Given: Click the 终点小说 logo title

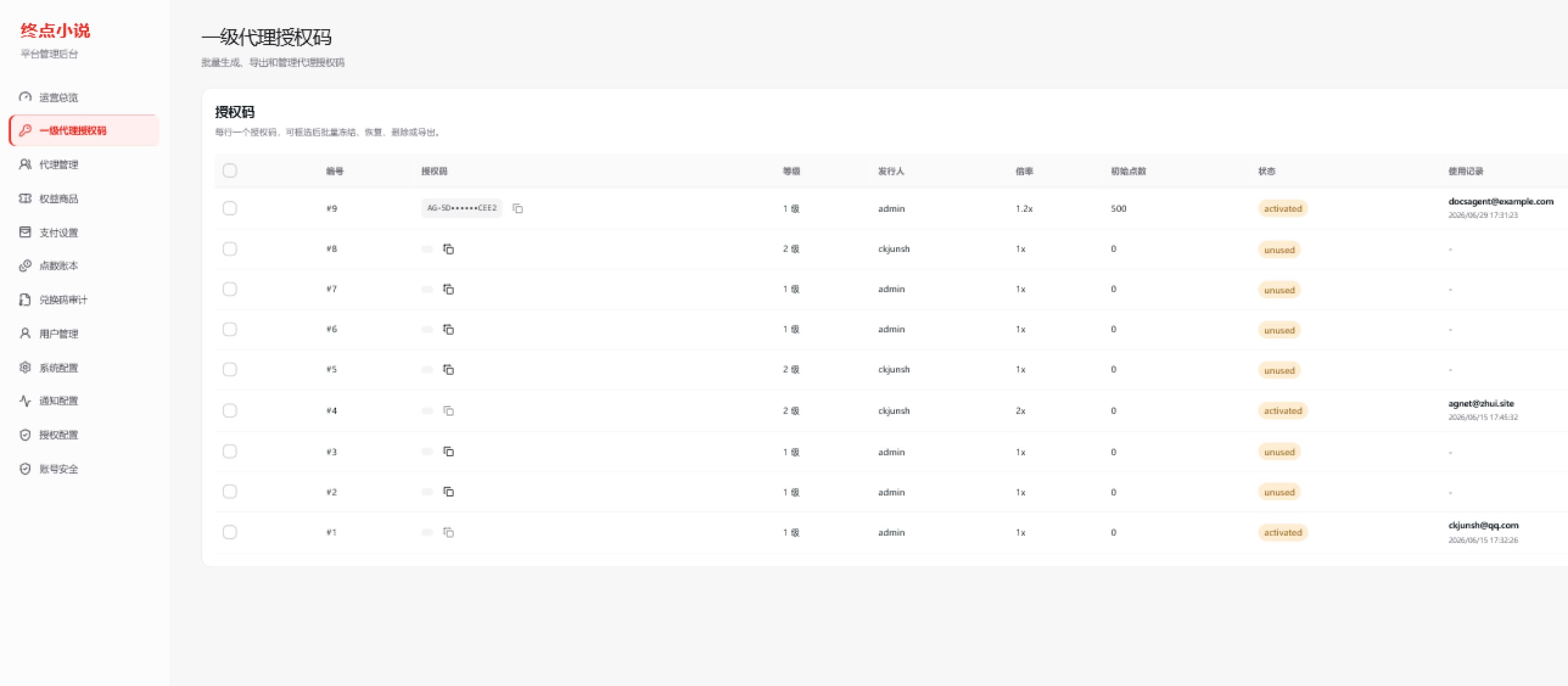Looking at the screenshot, I should tap(55, 30).
